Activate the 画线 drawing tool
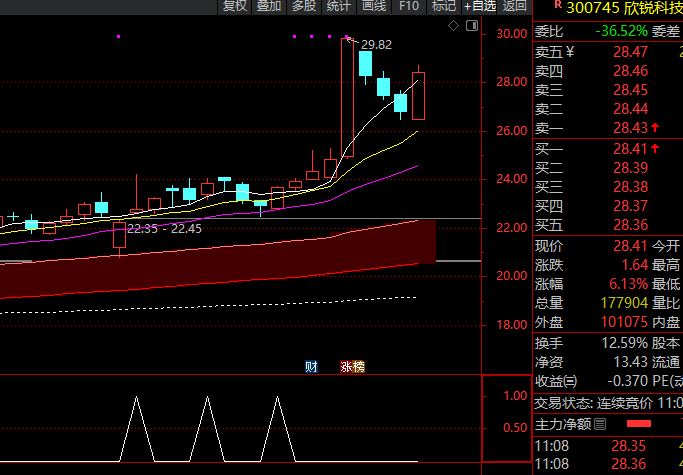 click(x=374, y=6)
